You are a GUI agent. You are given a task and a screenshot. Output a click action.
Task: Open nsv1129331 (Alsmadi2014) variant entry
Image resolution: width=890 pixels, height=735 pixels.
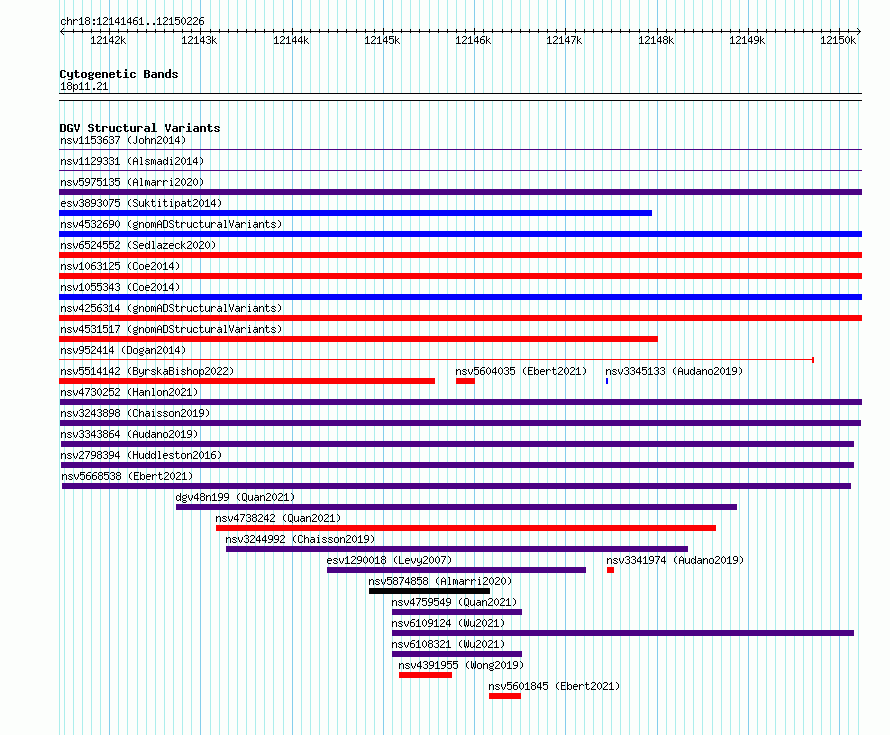tap(132, 161)
